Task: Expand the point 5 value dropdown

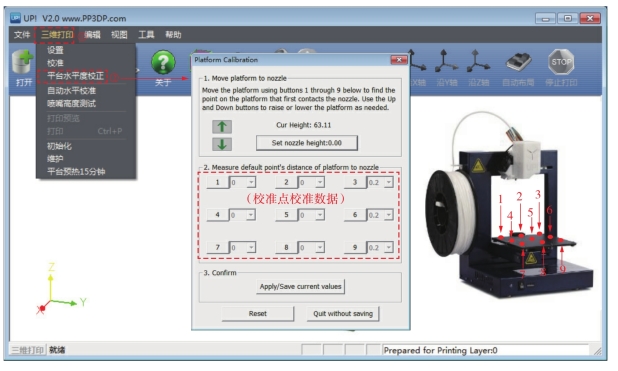Action: click(320, 215)
